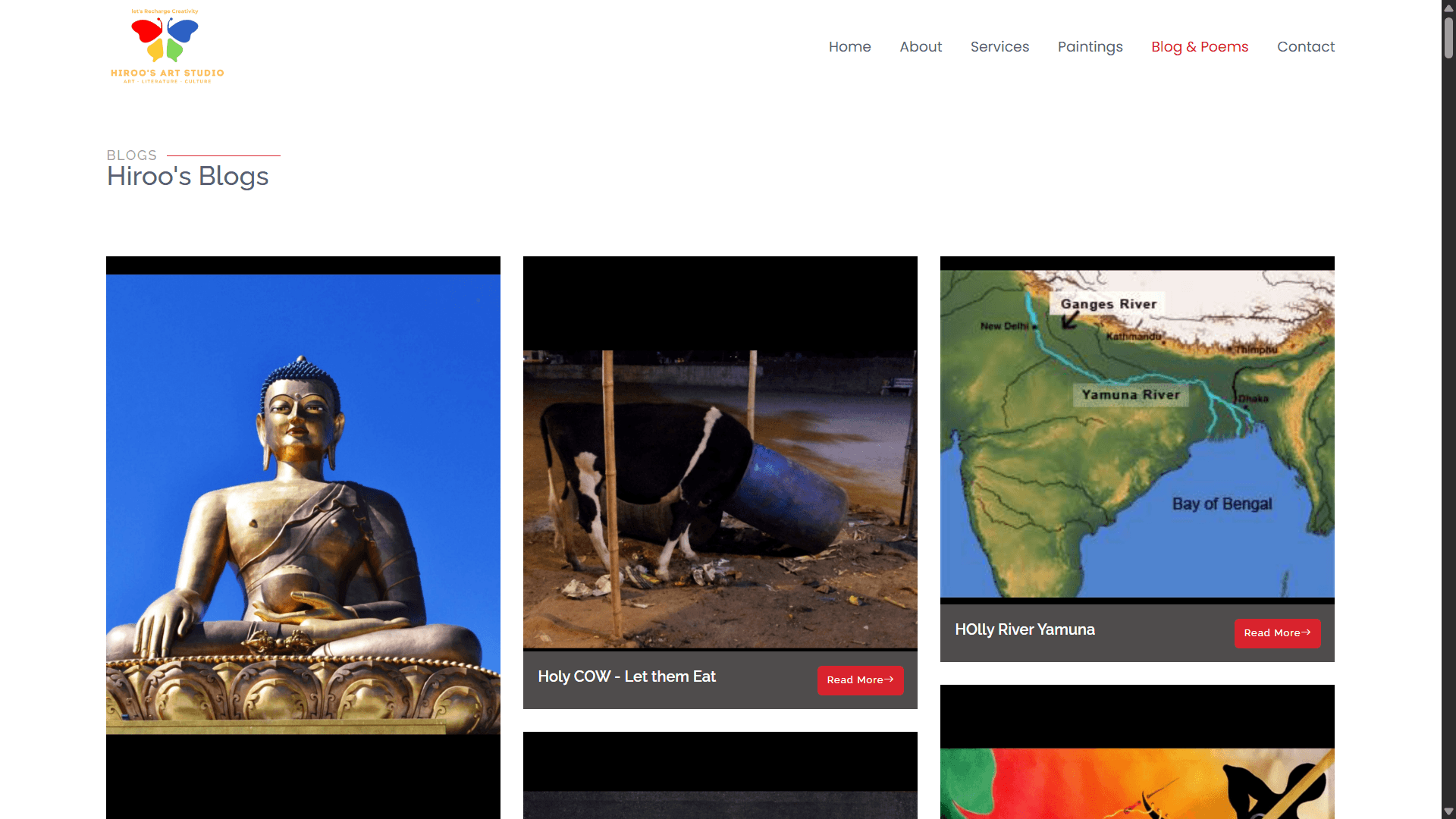The width and height of the screenshot is (1456, 819).
Task: Click the HOlly River Yamuna title
Action: [1025, 629]
